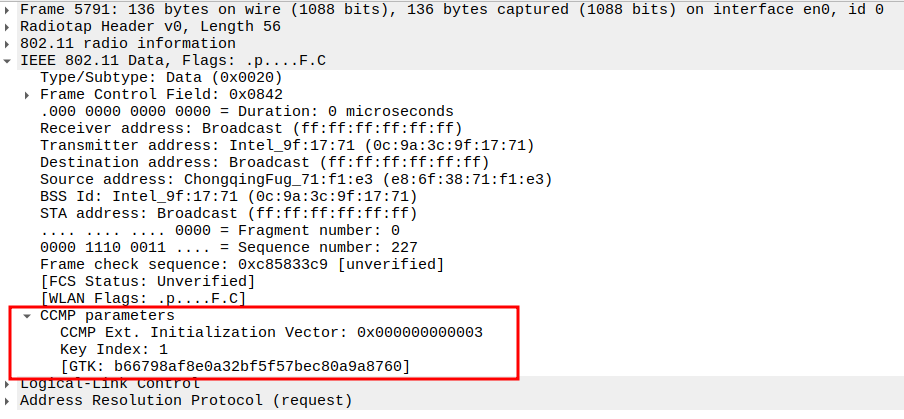Screen dimensions: 904x419
Task: Select the Duration field row
Action: coord(246,111)
